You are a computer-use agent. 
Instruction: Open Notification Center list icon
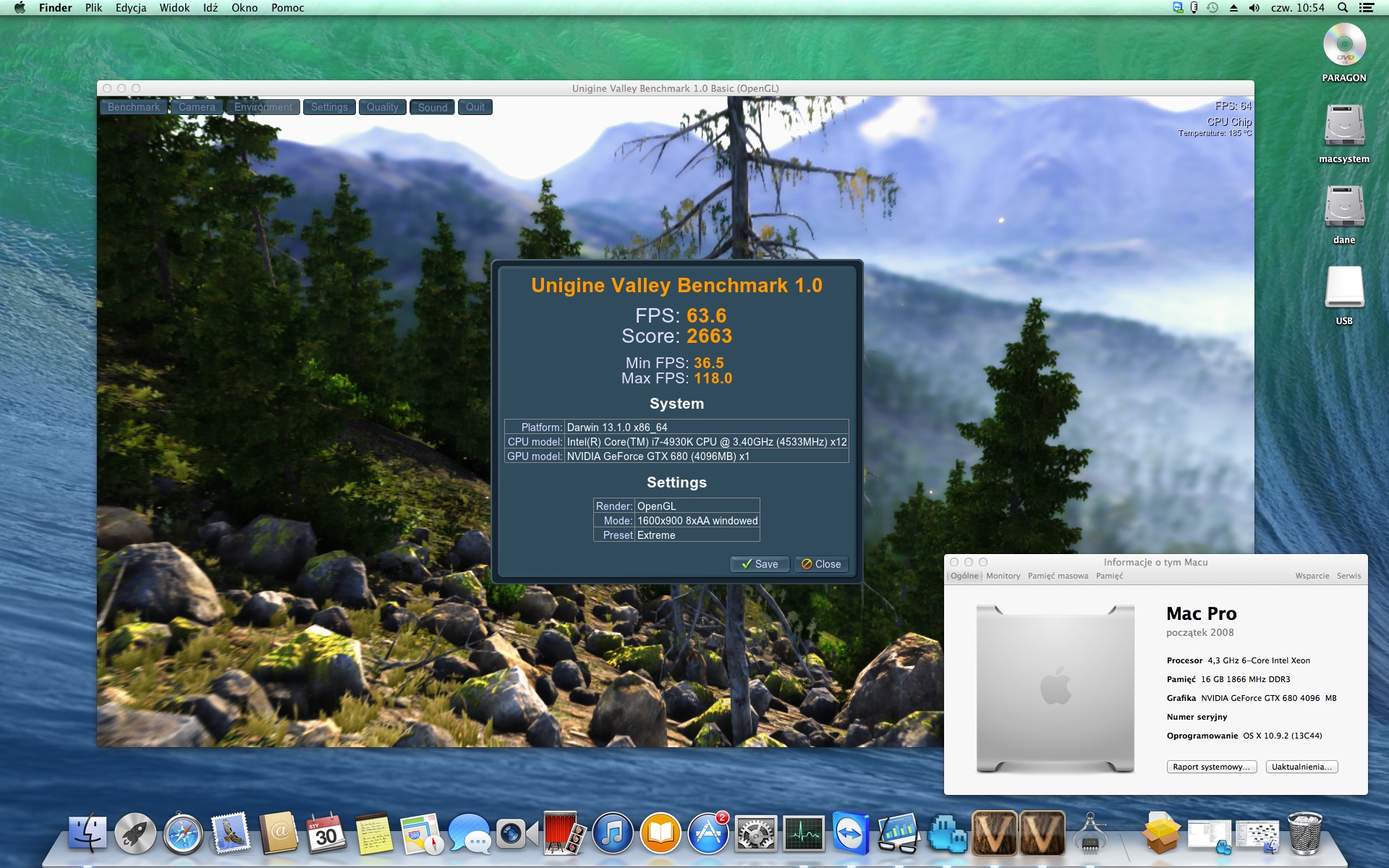pyautogui.click(x=1366, y=8)
